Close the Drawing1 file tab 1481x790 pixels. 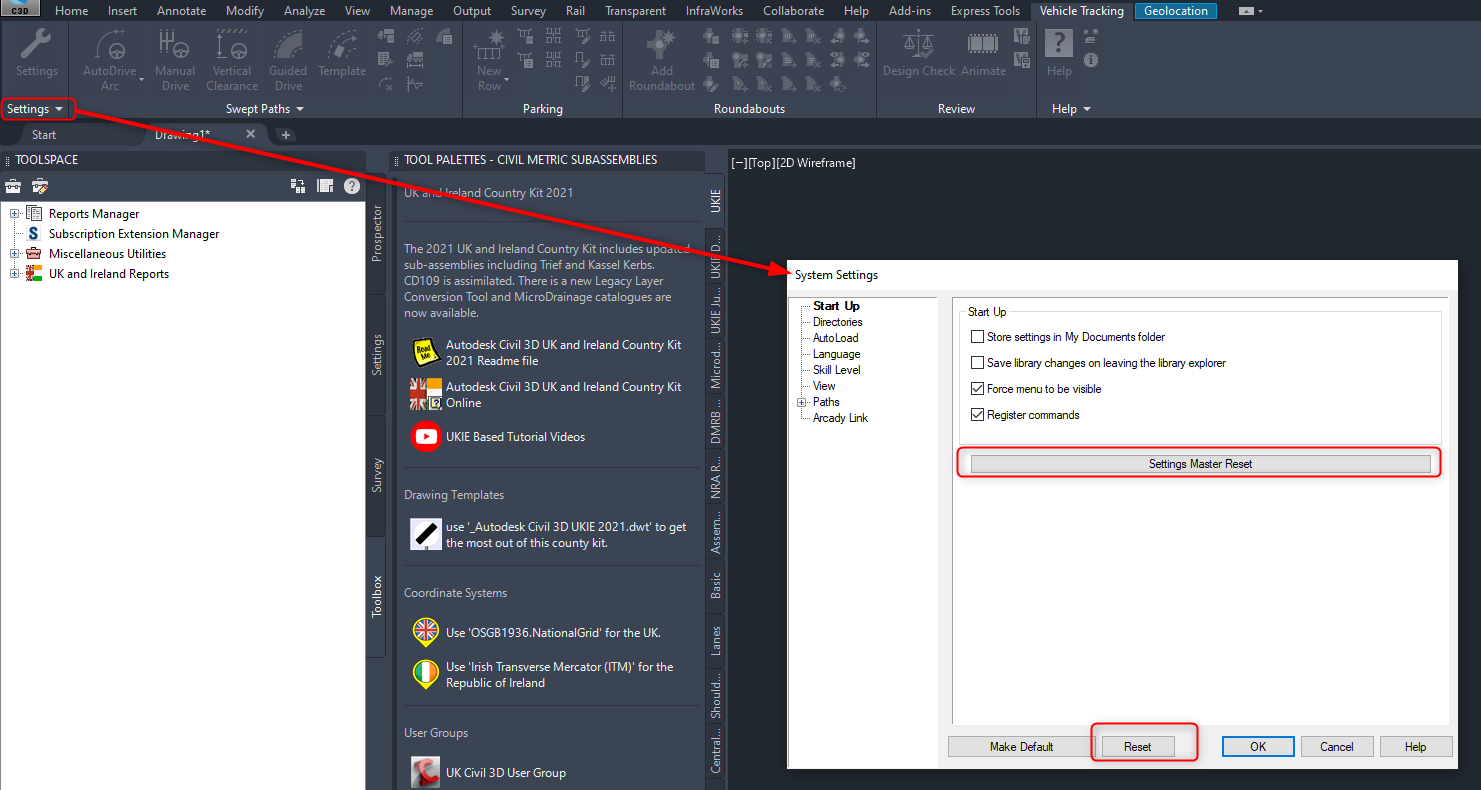[x=250, y=134]
